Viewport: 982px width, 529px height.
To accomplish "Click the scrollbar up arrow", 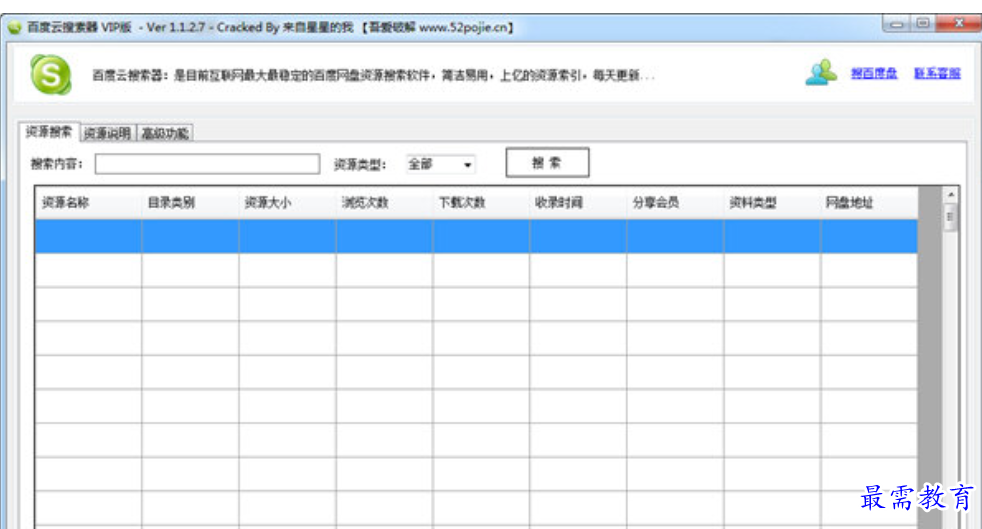I will 951,195.
